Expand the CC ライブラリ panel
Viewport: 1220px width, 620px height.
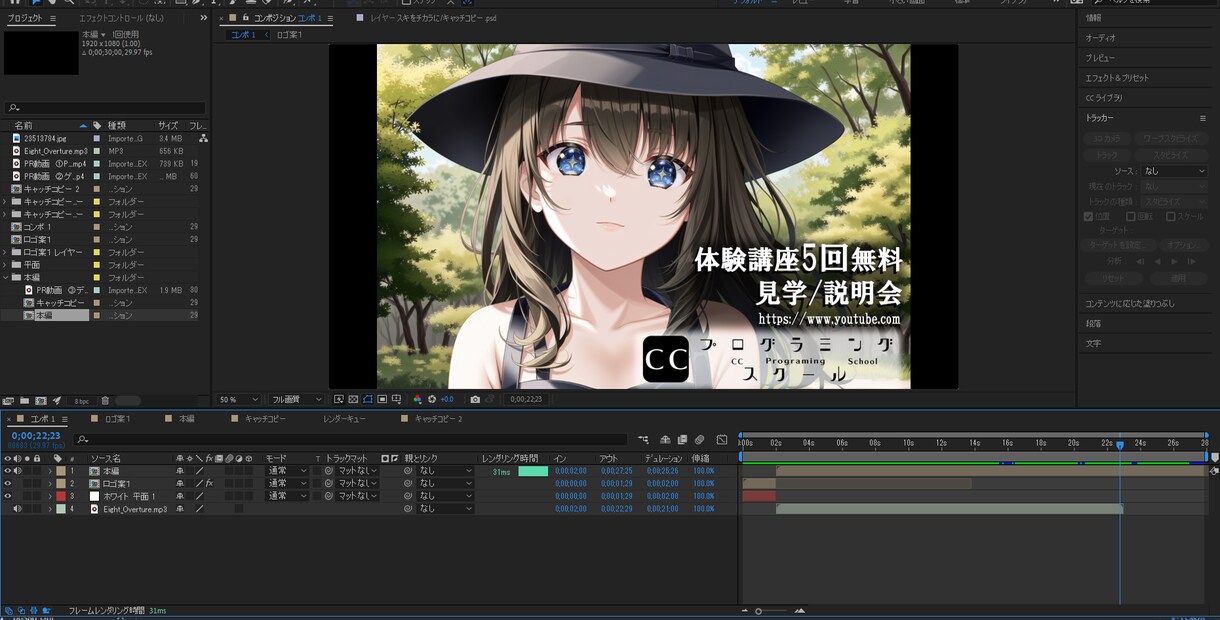coord(1104,98)
